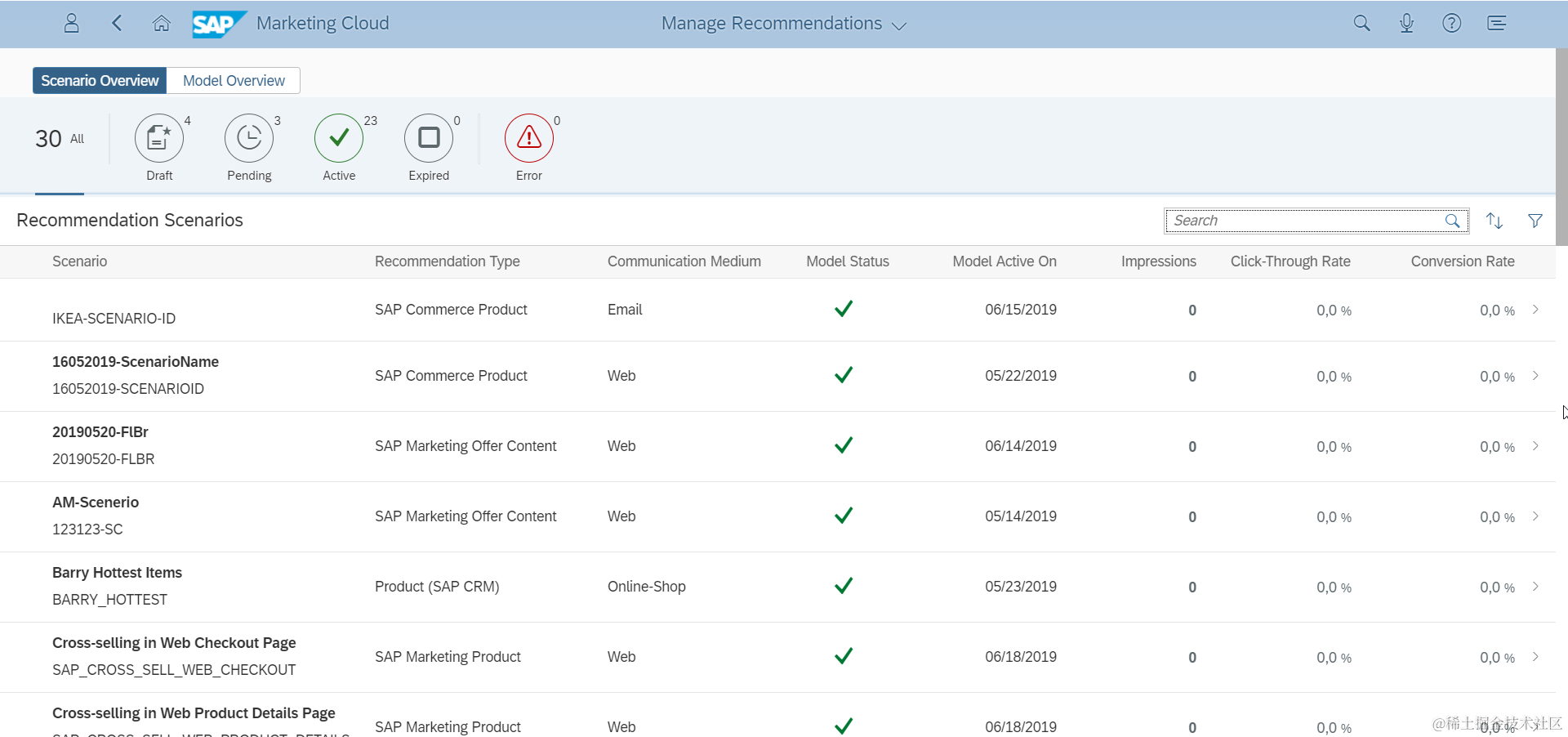Open the shell search magnifier icon

[x=1361, y=23]
